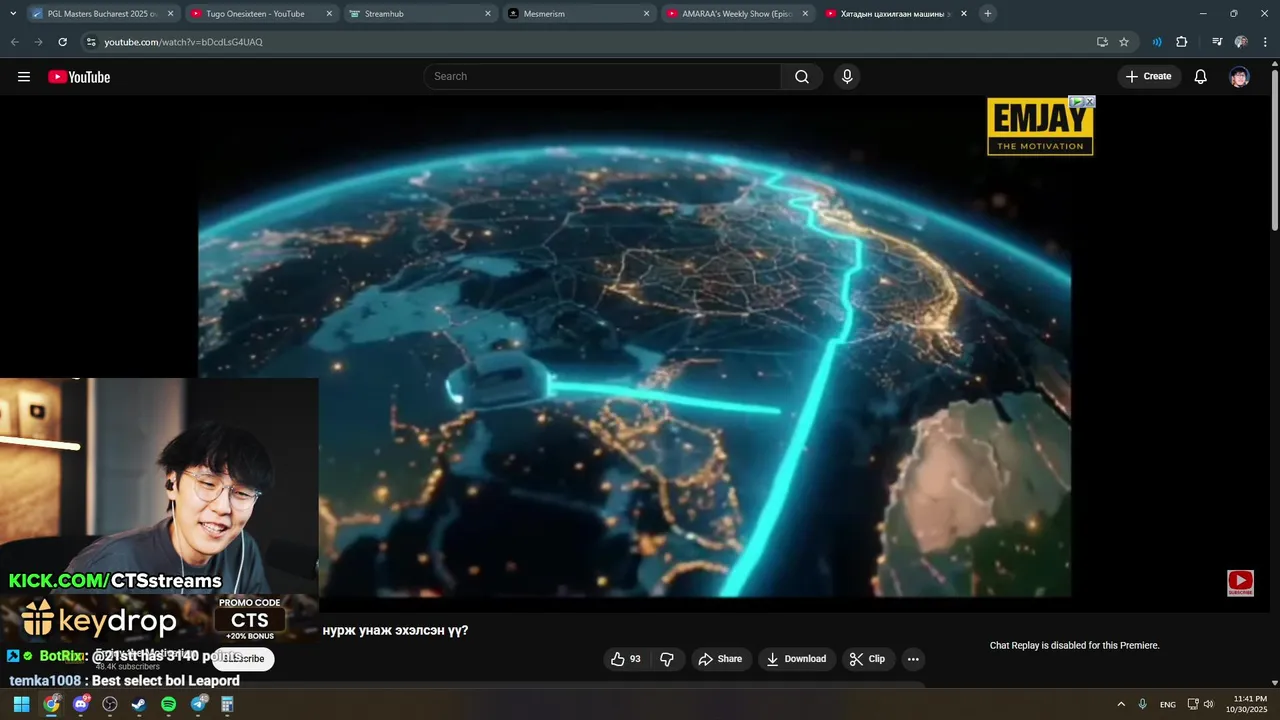This screenshot has width=1280, height=720.
Task: Open the browser extensions puzzle icon
Action: click(x=1182, y=42)
